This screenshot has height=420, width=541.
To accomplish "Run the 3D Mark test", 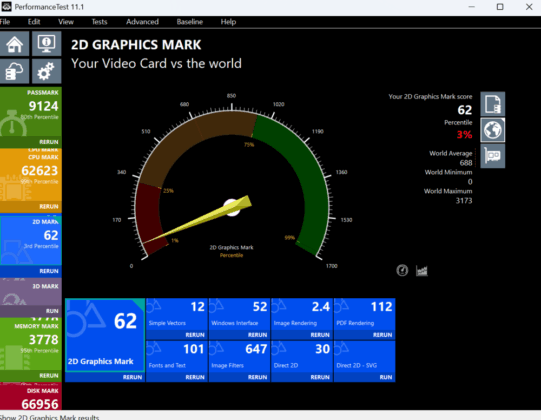I will click(52, 311).
